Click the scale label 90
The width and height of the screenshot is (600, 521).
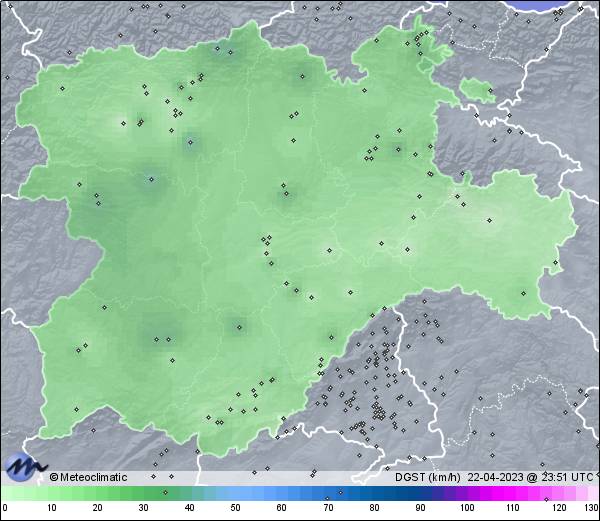click(x=421, y=508)
